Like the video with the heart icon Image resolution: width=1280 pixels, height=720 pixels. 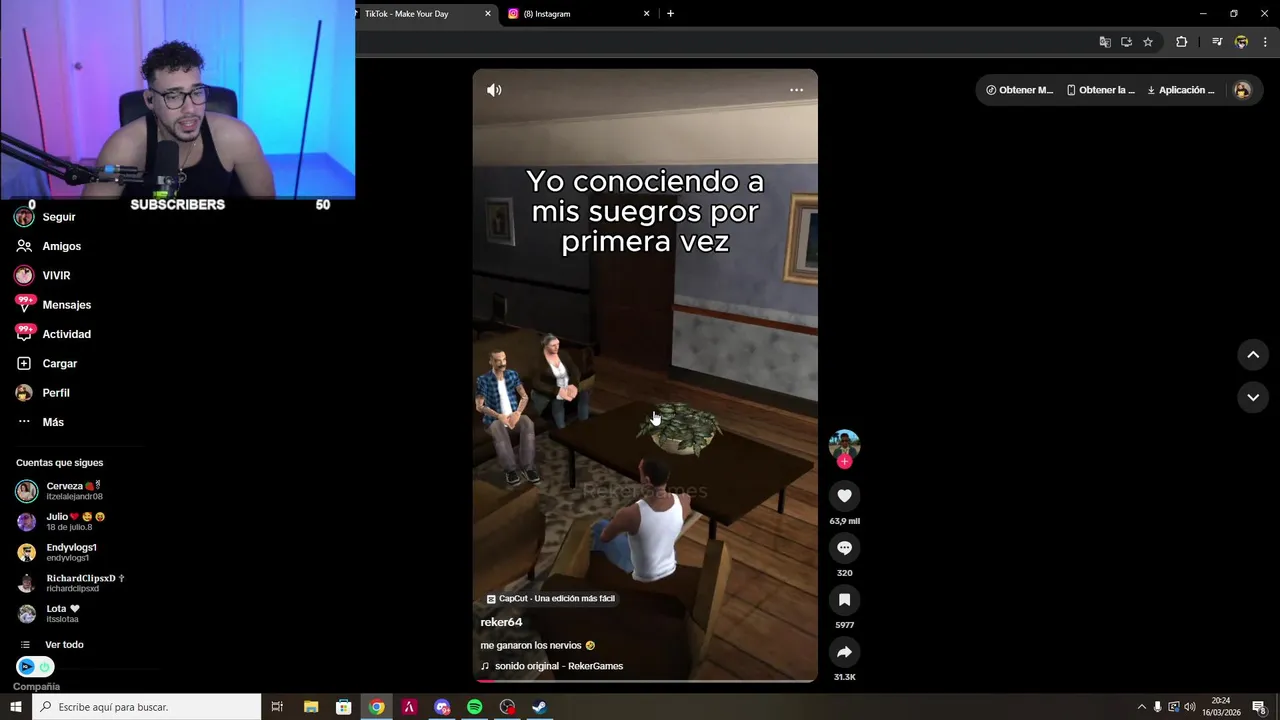[844, 496]
